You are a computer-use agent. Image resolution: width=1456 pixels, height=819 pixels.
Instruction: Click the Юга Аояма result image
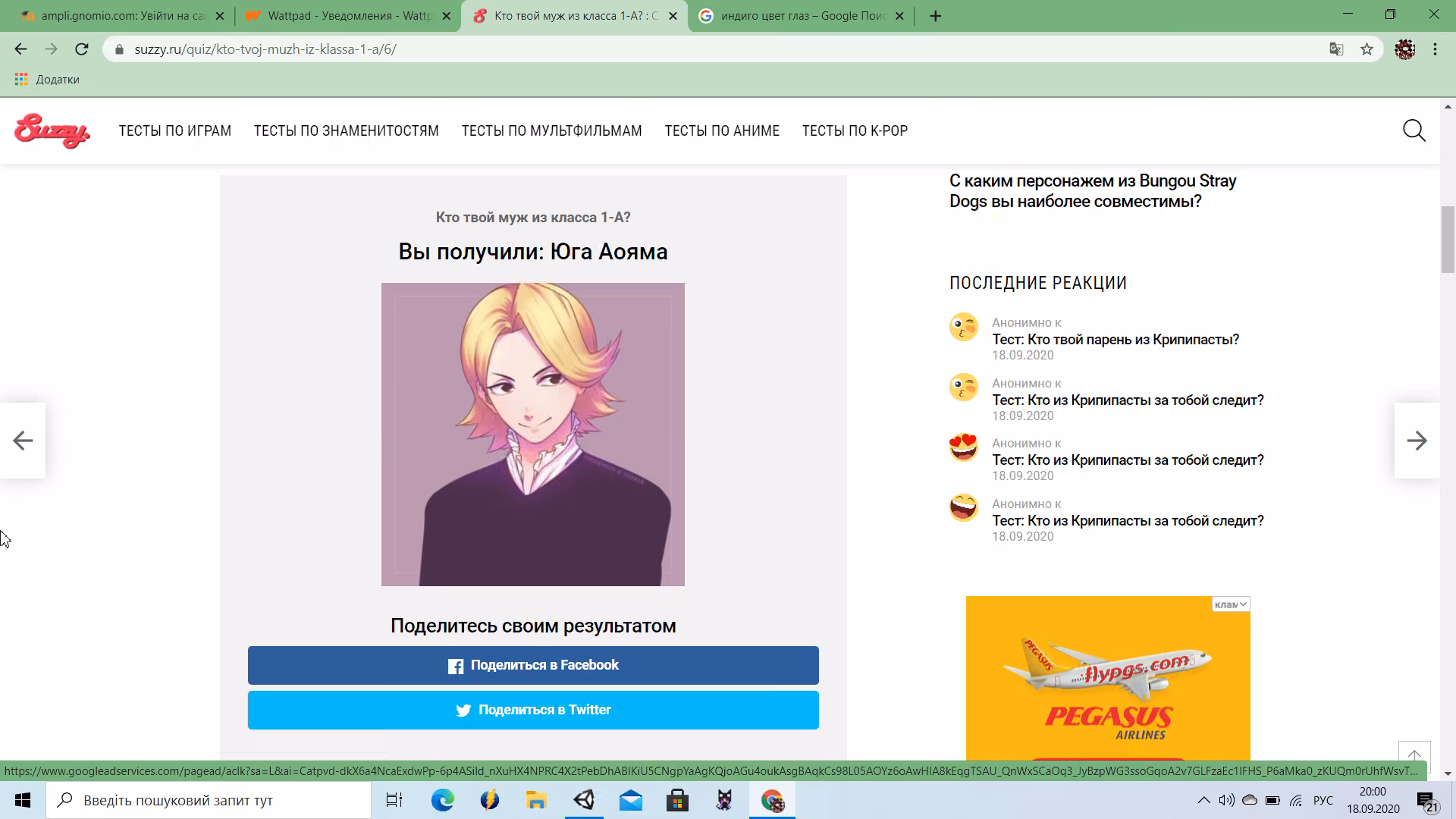click(x=533, y=435)
